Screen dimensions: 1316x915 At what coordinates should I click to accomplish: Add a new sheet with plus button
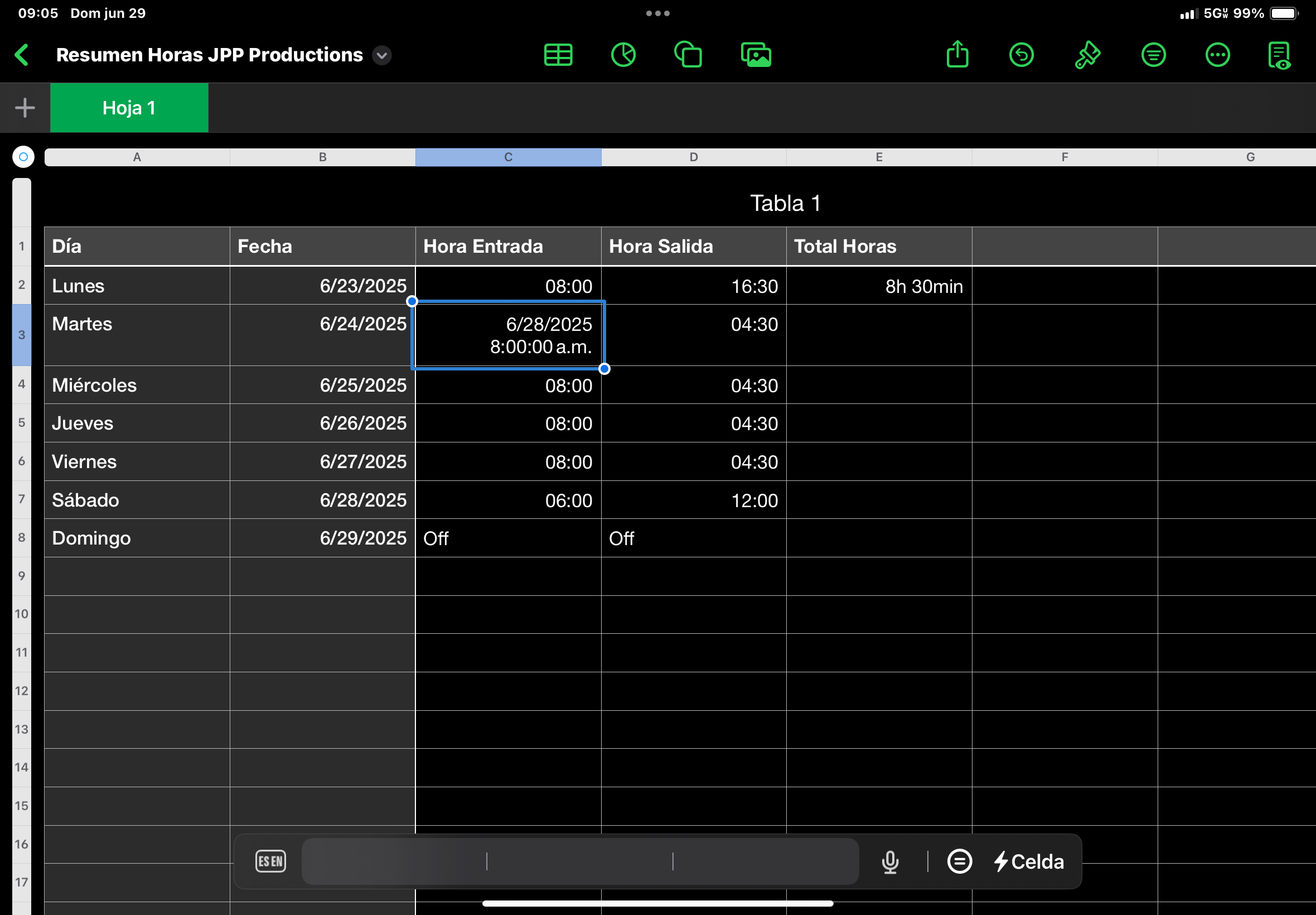click(25, 108)
